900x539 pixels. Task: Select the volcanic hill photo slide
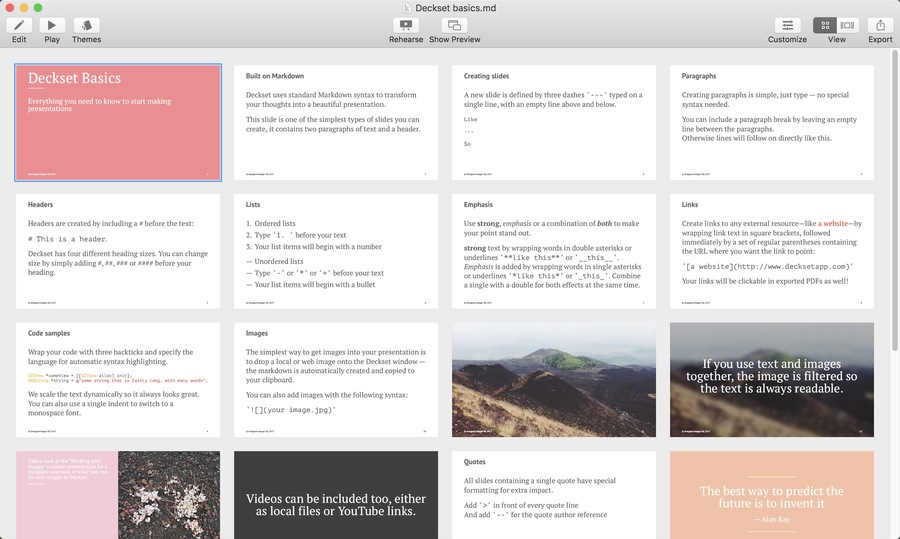[x=554, y=379]
